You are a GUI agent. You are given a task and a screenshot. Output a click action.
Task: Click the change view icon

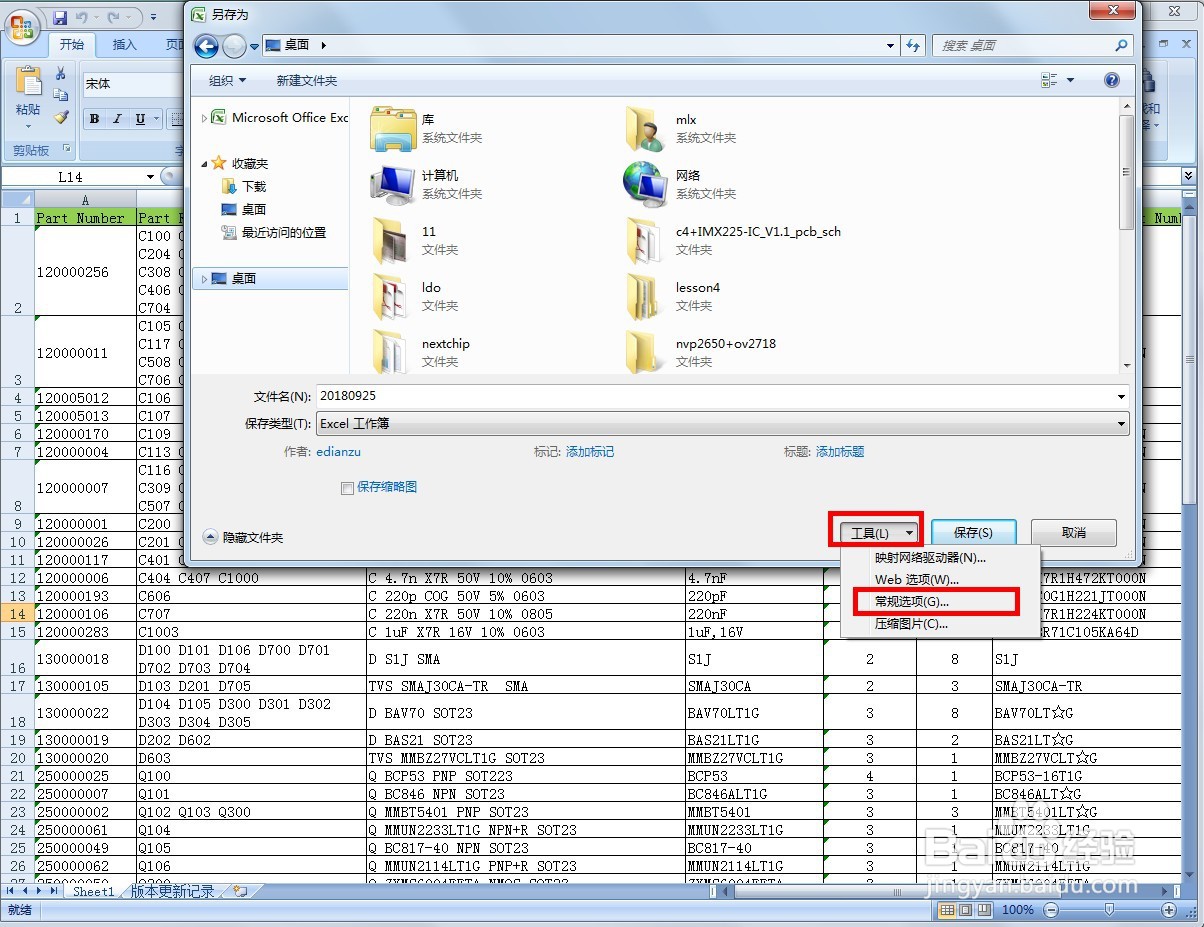click(x=1049, y=80)
